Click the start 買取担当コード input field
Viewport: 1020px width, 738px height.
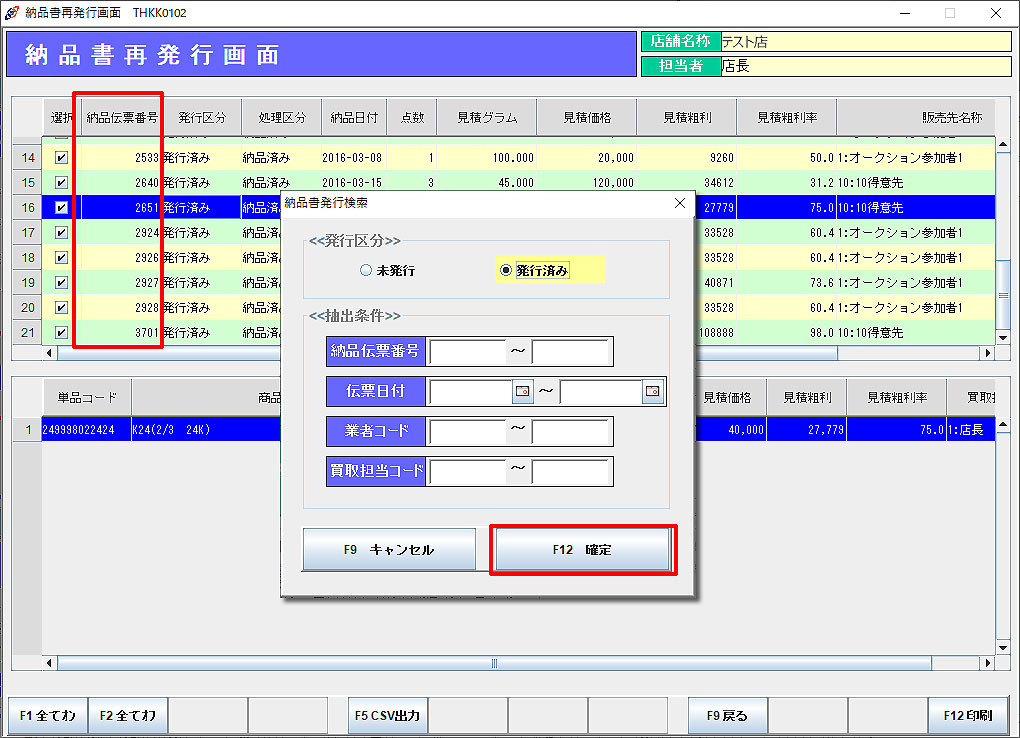[x=468, y=471]
